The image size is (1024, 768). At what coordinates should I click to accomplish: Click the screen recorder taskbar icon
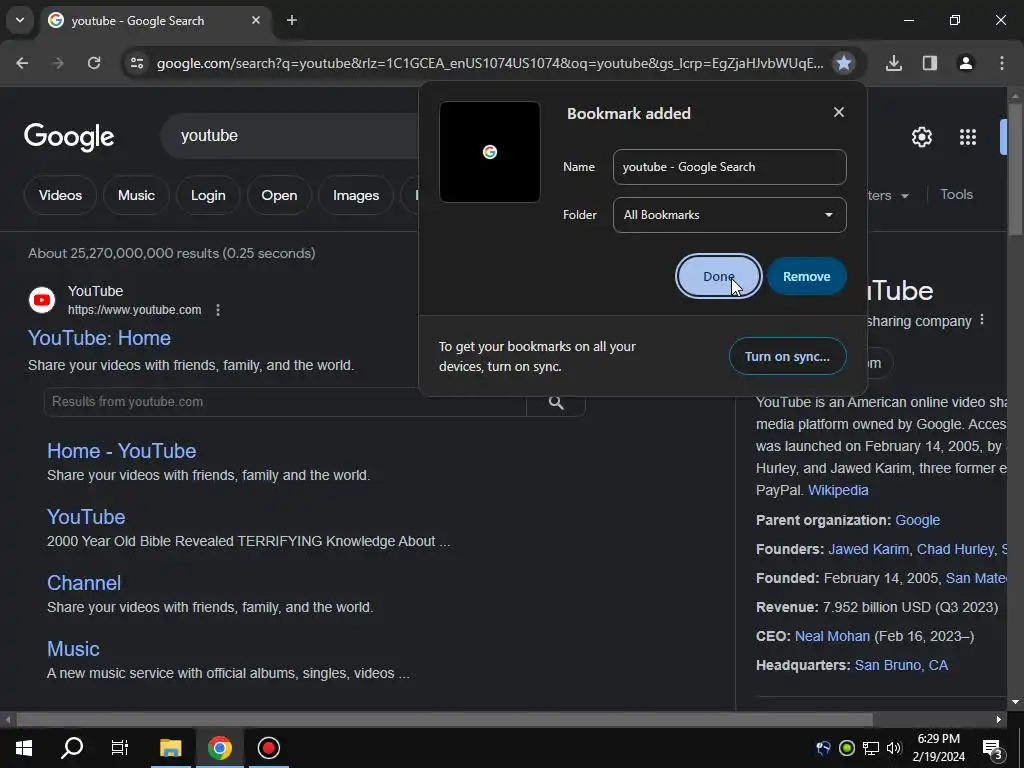pos(268,747)
